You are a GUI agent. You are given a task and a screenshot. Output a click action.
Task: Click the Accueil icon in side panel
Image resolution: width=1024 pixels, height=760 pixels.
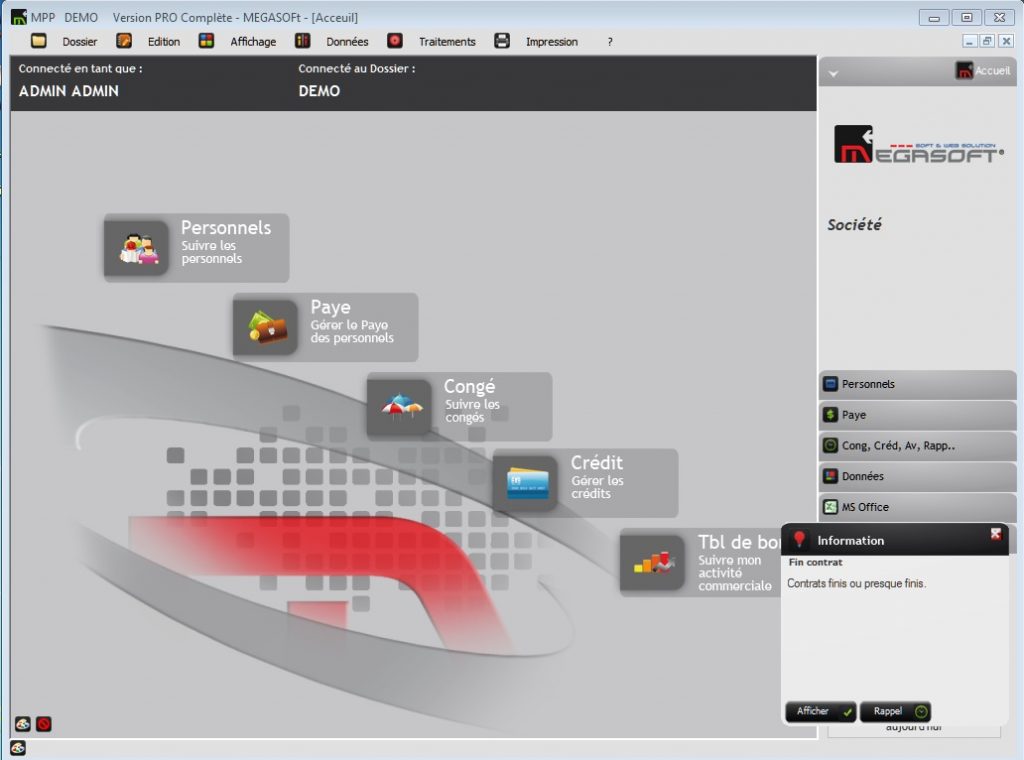click(x=964, y=70)
